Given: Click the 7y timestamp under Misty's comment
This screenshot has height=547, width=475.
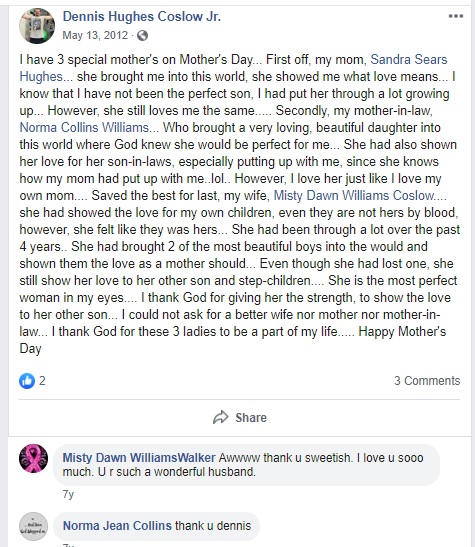Looking at the screenshot, I should pos(68,494).
